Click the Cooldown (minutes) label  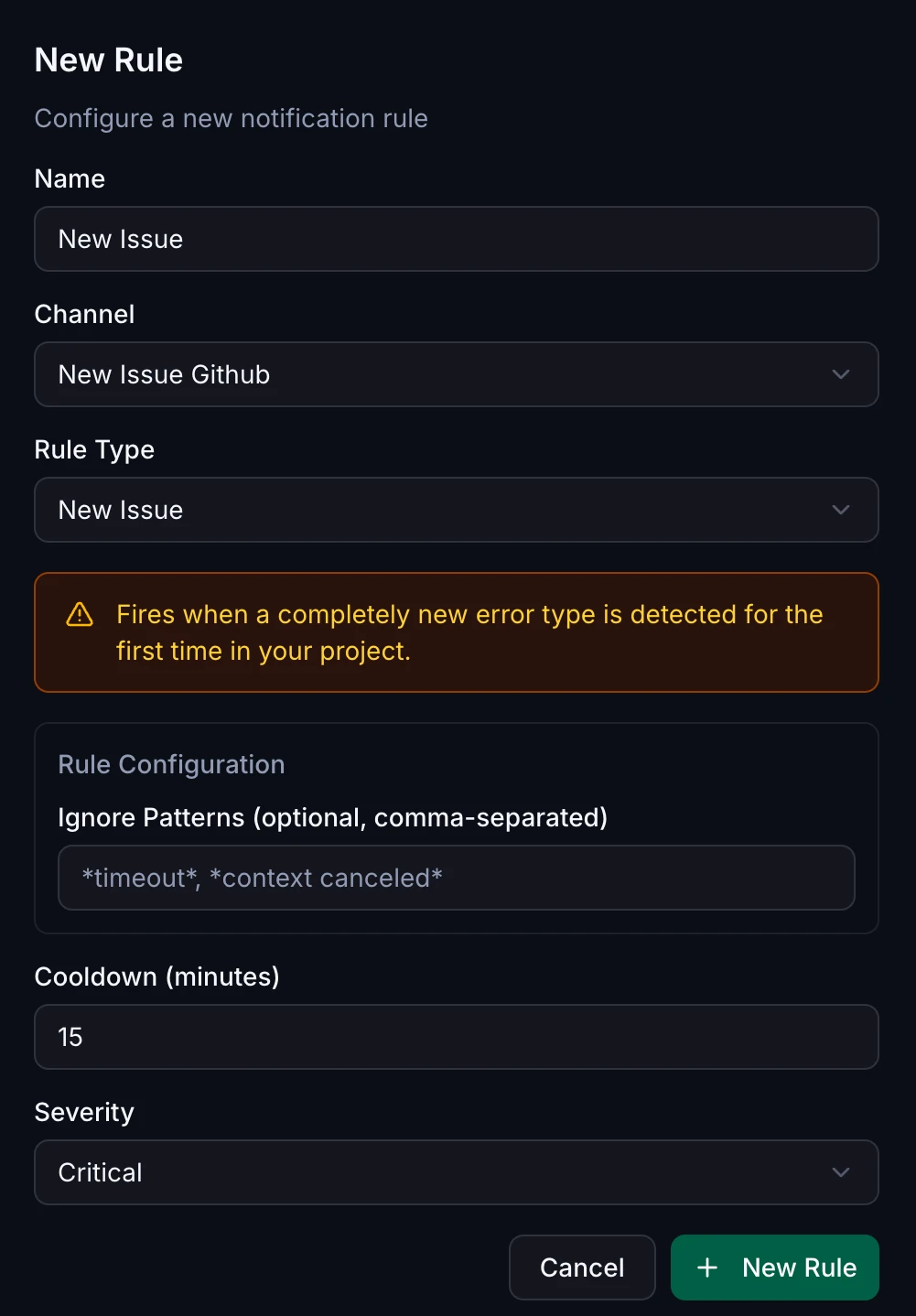157,976
